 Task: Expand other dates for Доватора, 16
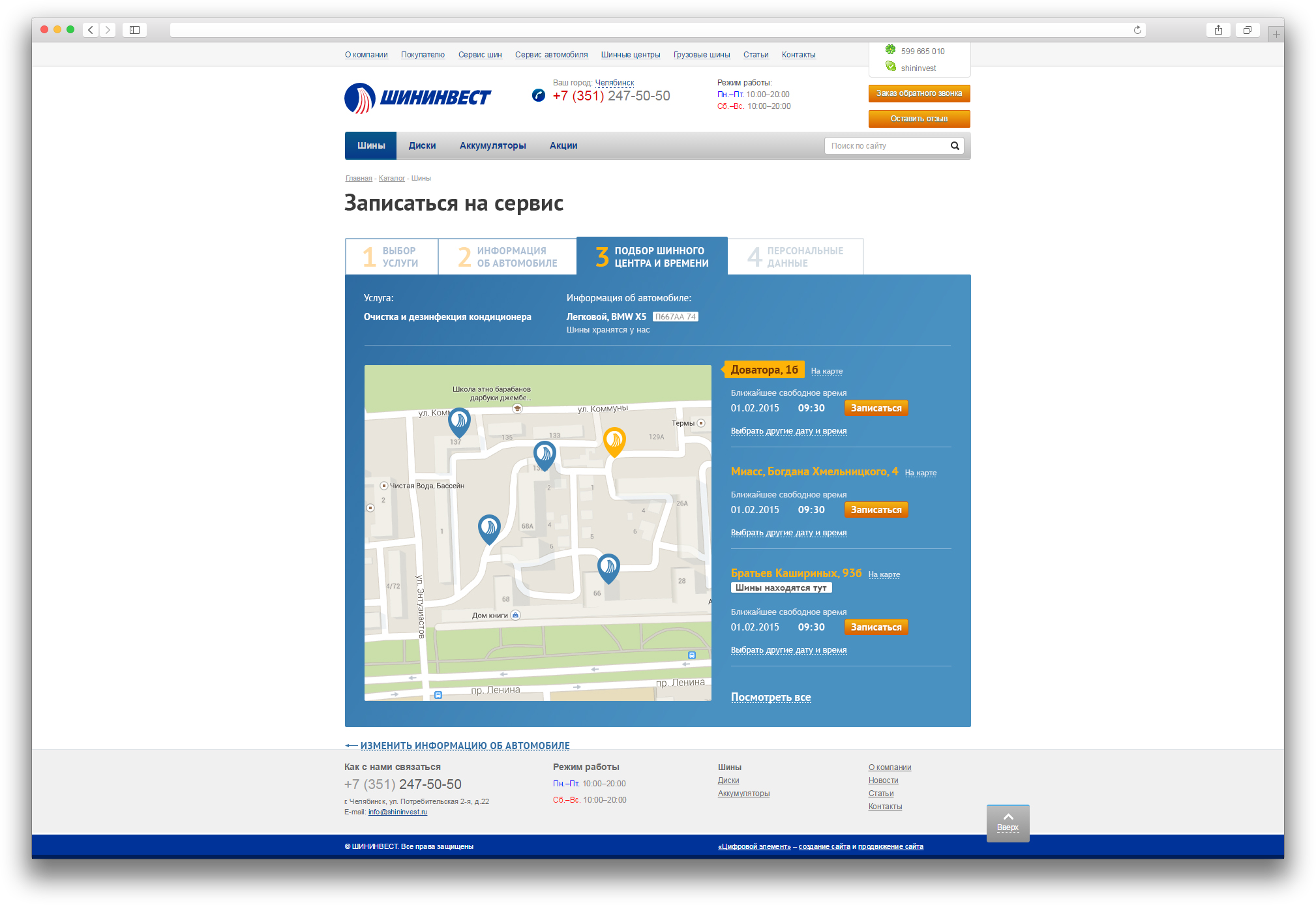[x=788, y=431]
